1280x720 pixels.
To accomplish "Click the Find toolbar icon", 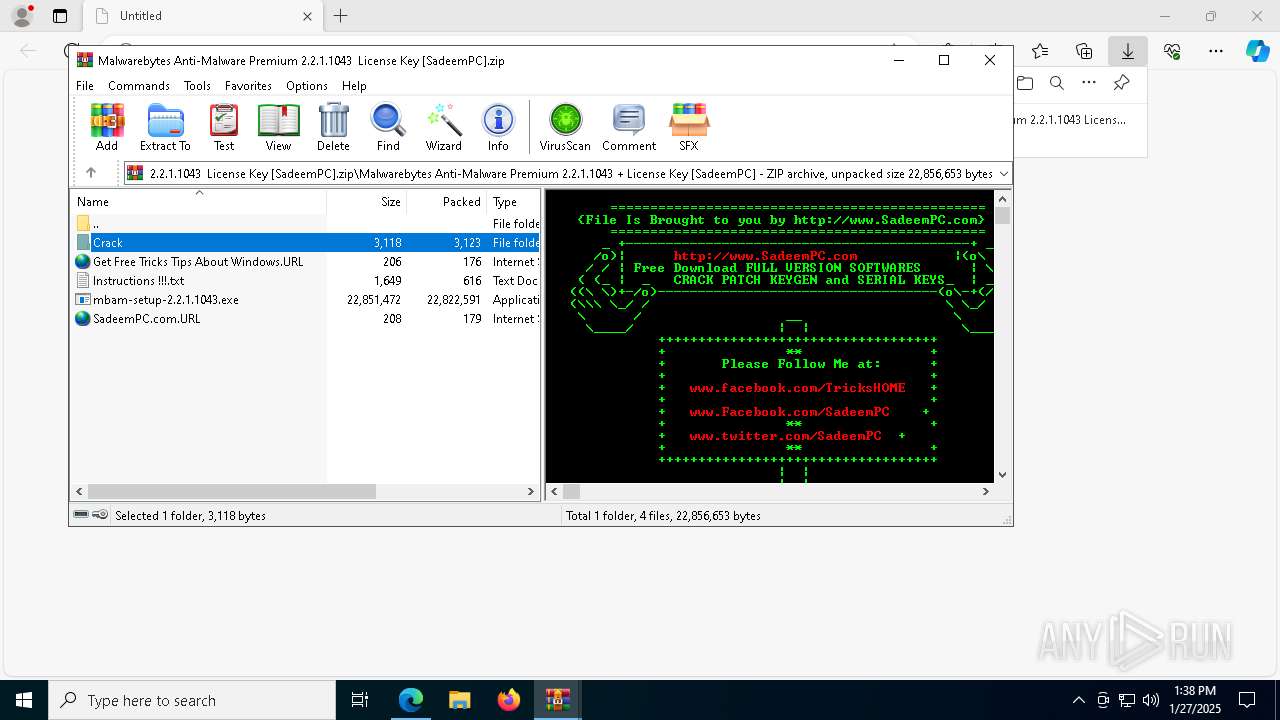I will click(x=388, y=127).
